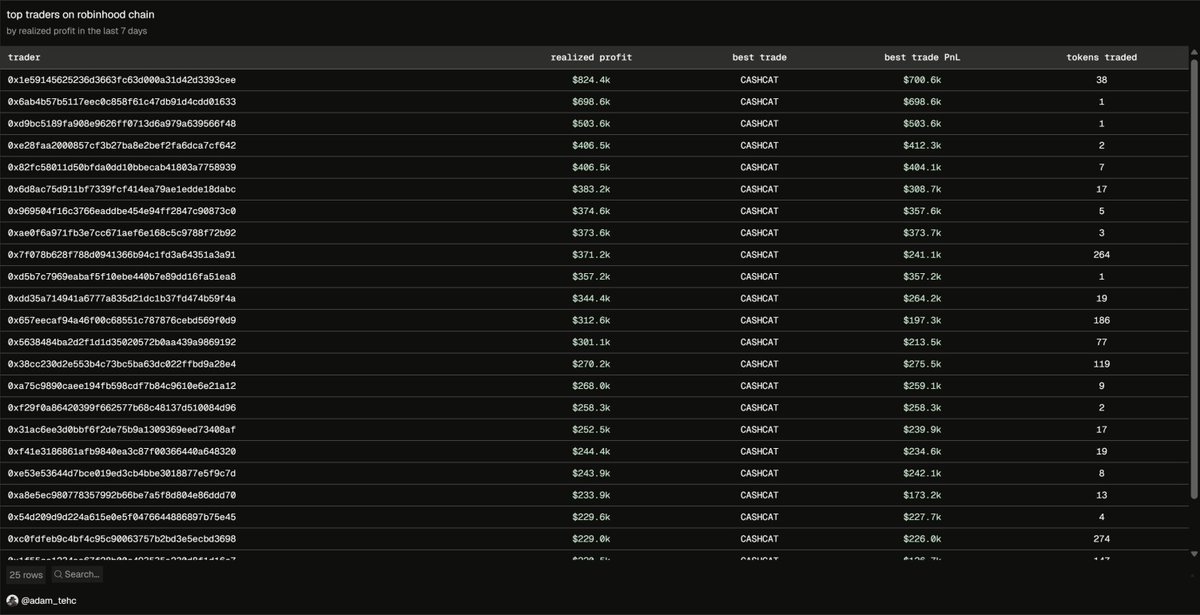Click the 25 rows counter
The height and width of the screenshot is (615, 1200).
pyautogui.click(x=26, y=575)
